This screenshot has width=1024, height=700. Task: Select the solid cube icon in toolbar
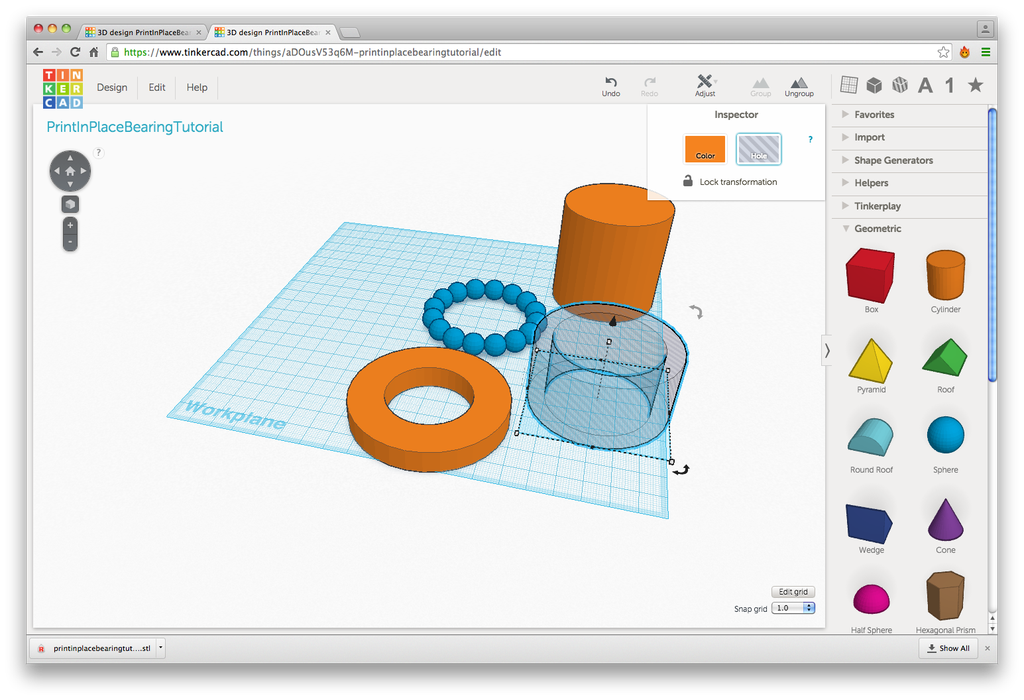pyautogui.click(x=874, y=85)
